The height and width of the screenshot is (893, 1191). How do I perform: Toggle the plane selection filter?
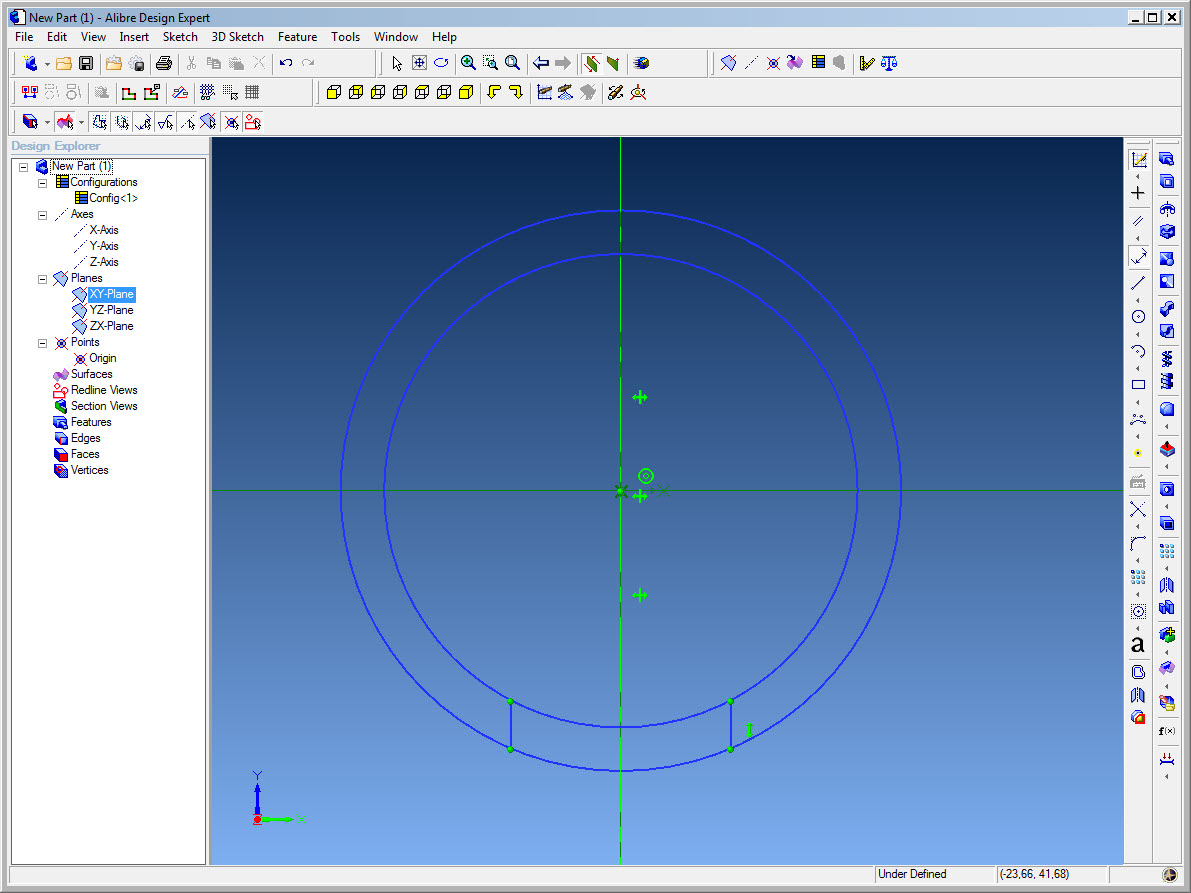208,122
